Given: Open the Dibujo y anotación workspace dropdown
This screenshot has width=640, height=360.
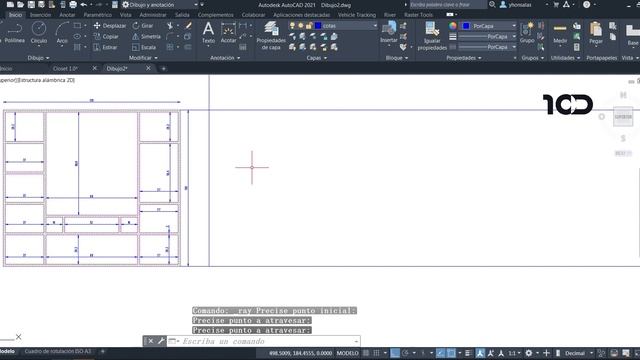Looking at the screenshot, I should [160, 4].
